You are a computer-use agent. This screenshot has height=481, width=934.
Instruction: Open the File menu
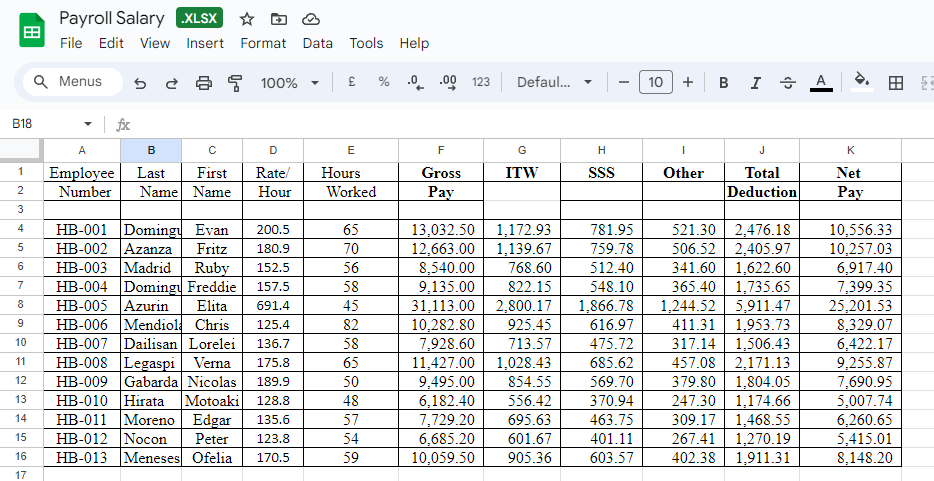pyautogui.click(x=71, y=43)
